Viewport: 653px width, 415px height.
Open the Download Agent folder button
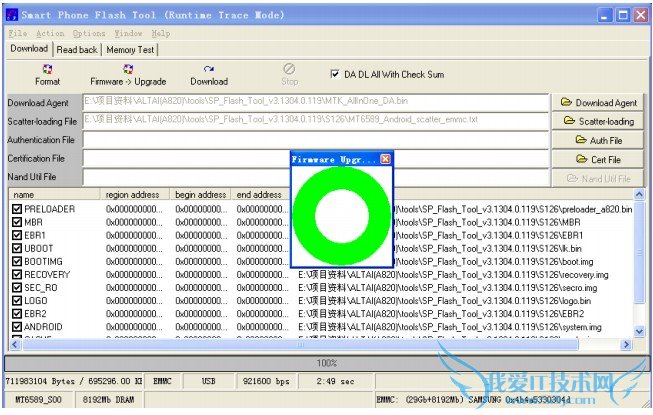[599, 103]
